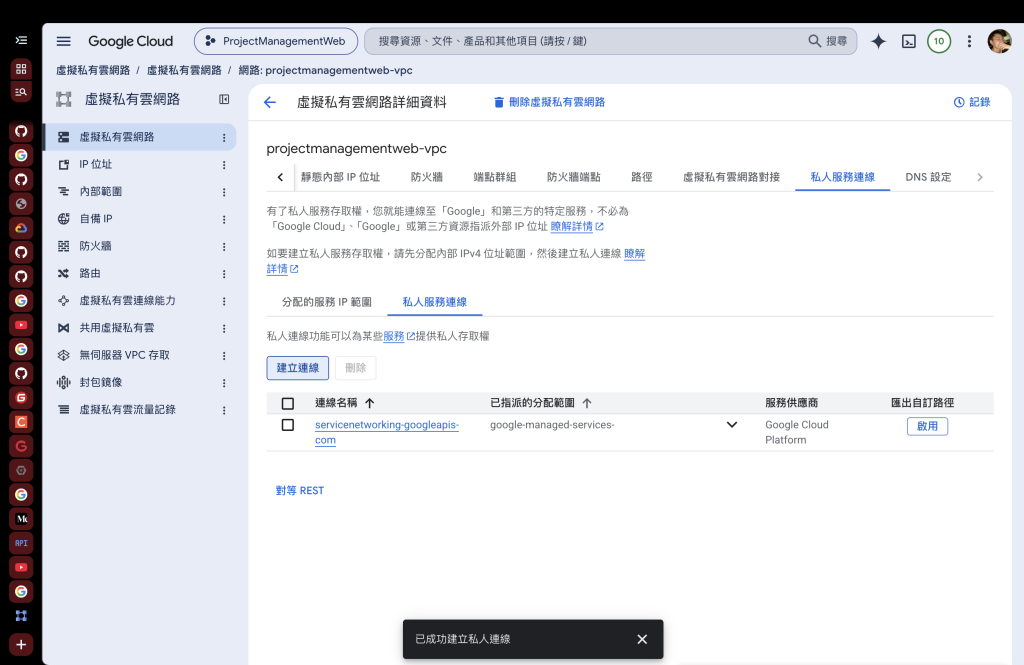Click the Gemini sparkle icon in header

coord(878,41)
